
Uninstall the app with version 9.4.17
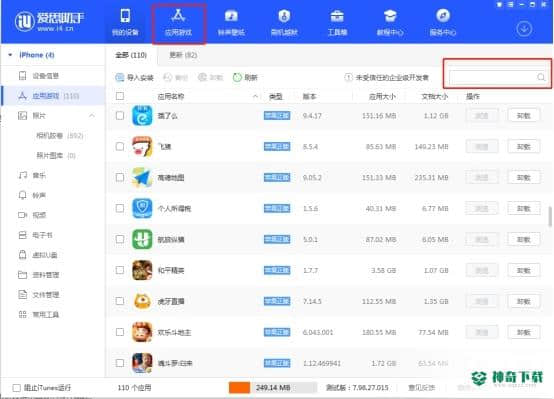(524, 116)
